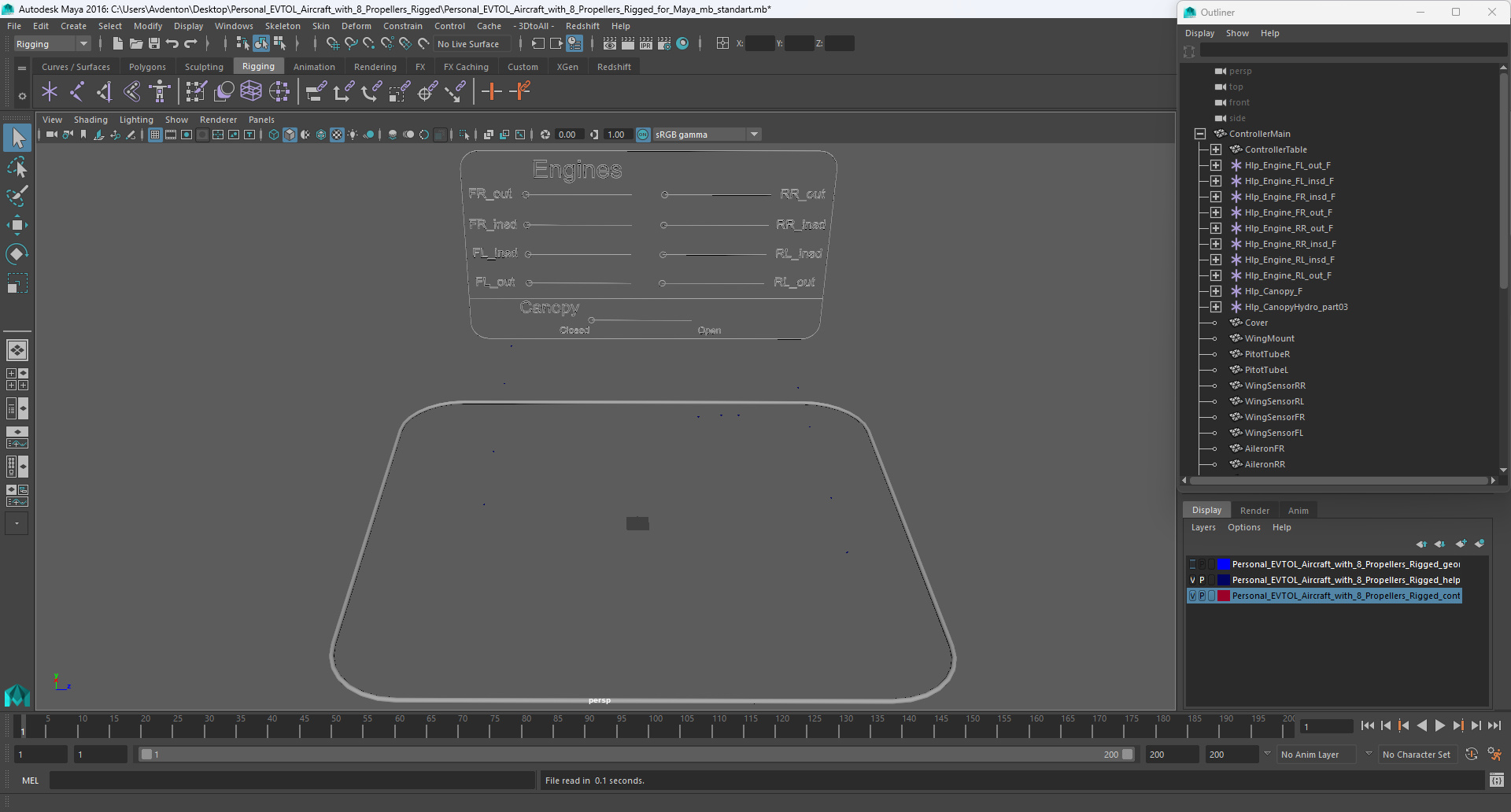1511x812 pixels.
Task: Click the range slider handle at frame 200
Action: coord(1127,754)
